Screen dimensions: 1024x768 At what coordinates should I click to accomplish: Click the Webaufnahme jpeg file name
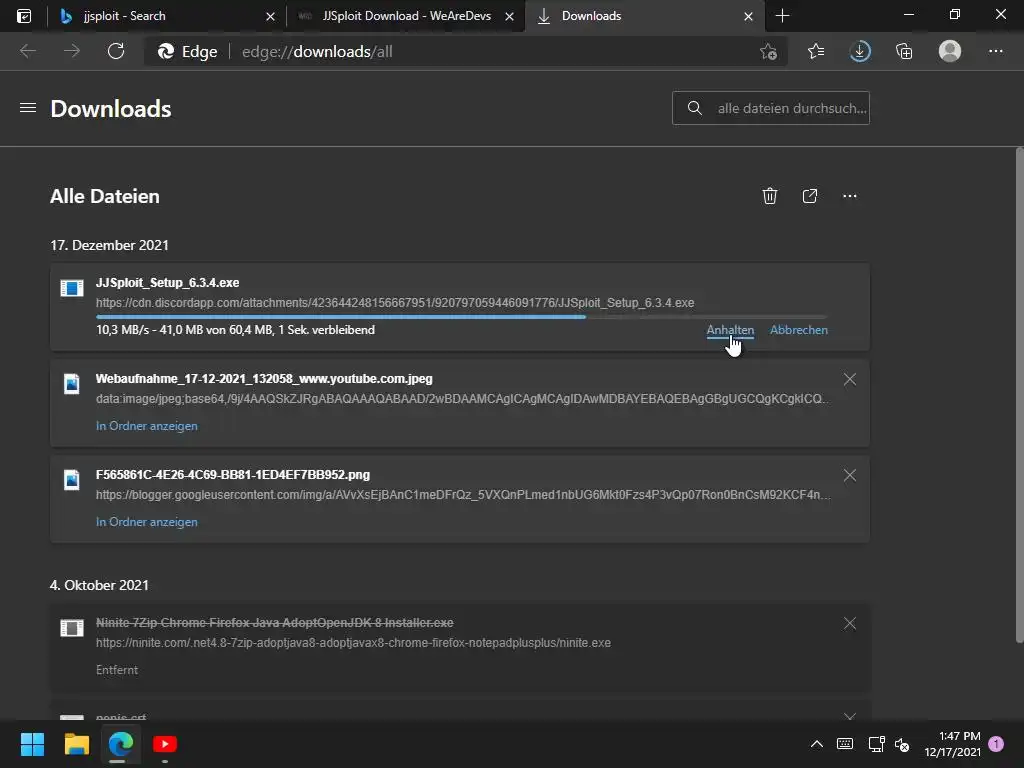[x=264, y=379]
